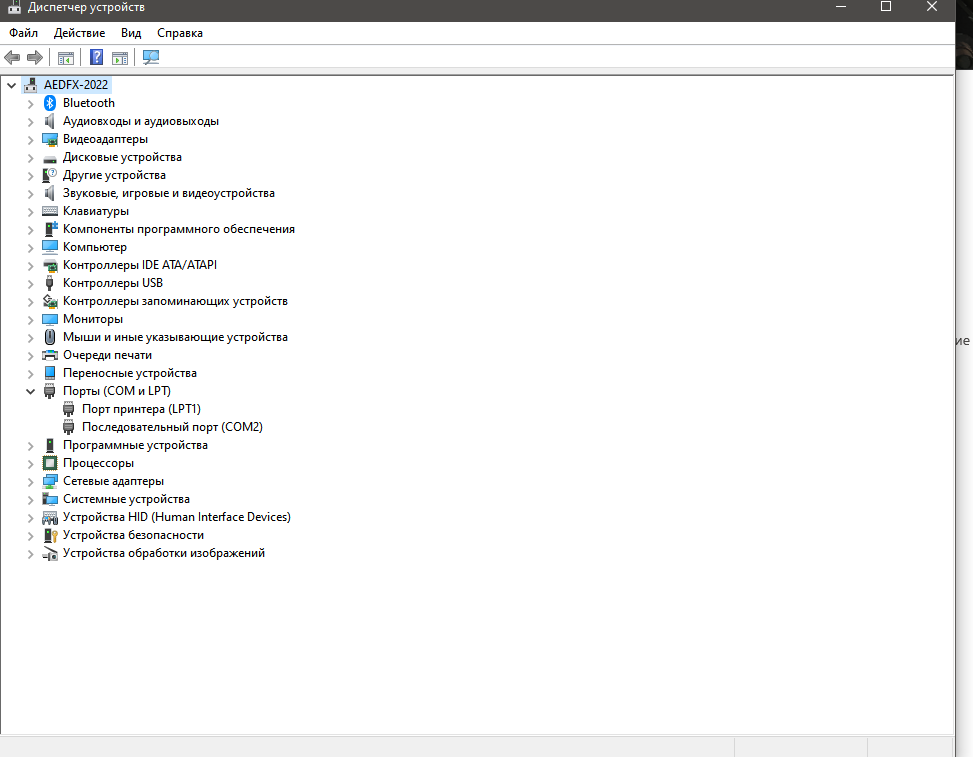The image size is (973, 757).
Task: Select the Порты (COM и LPT) label
Action: click(117, 391)
